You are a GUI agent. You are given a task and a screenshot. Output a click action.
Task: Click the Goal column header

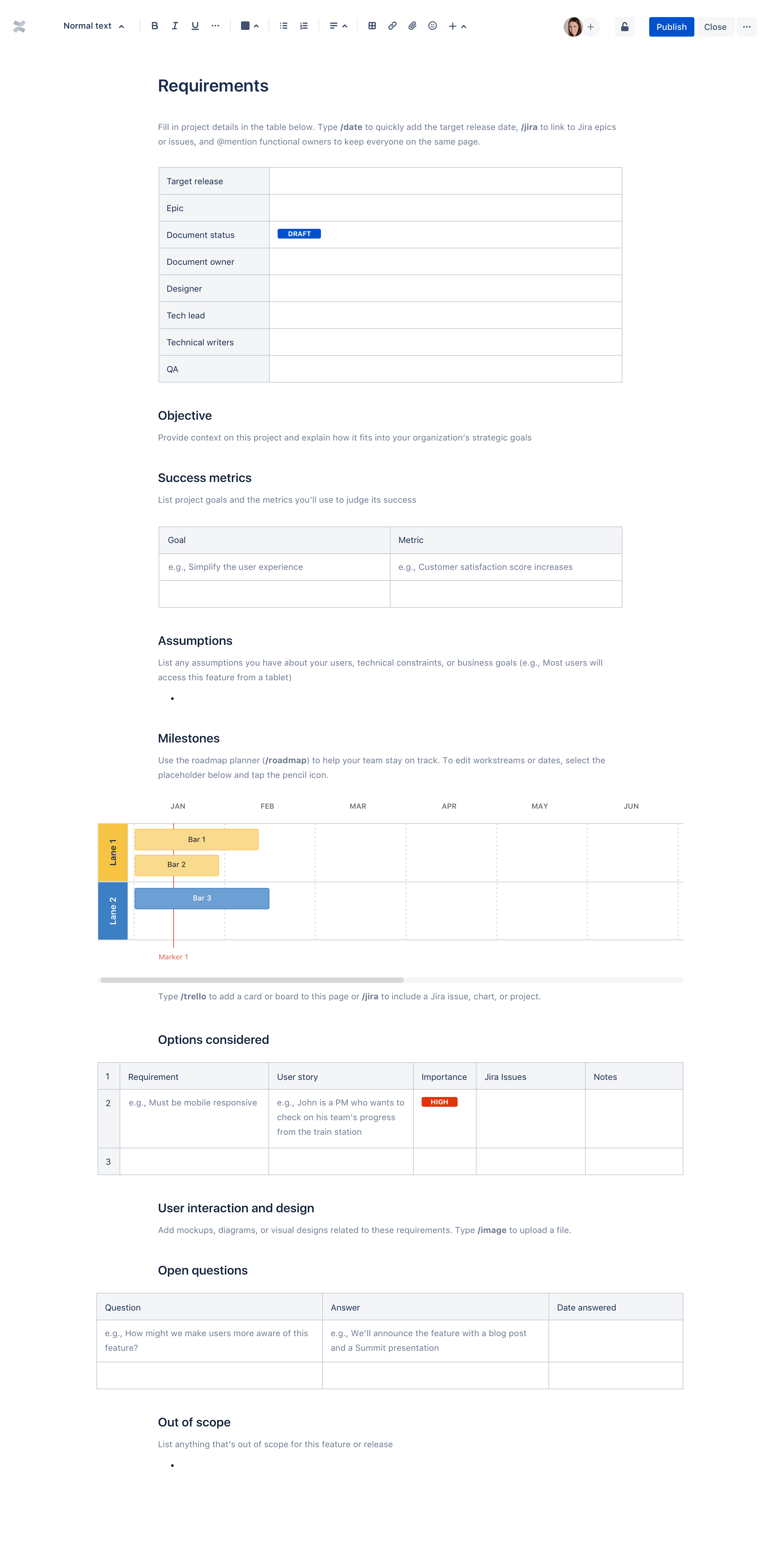point(274,541)
